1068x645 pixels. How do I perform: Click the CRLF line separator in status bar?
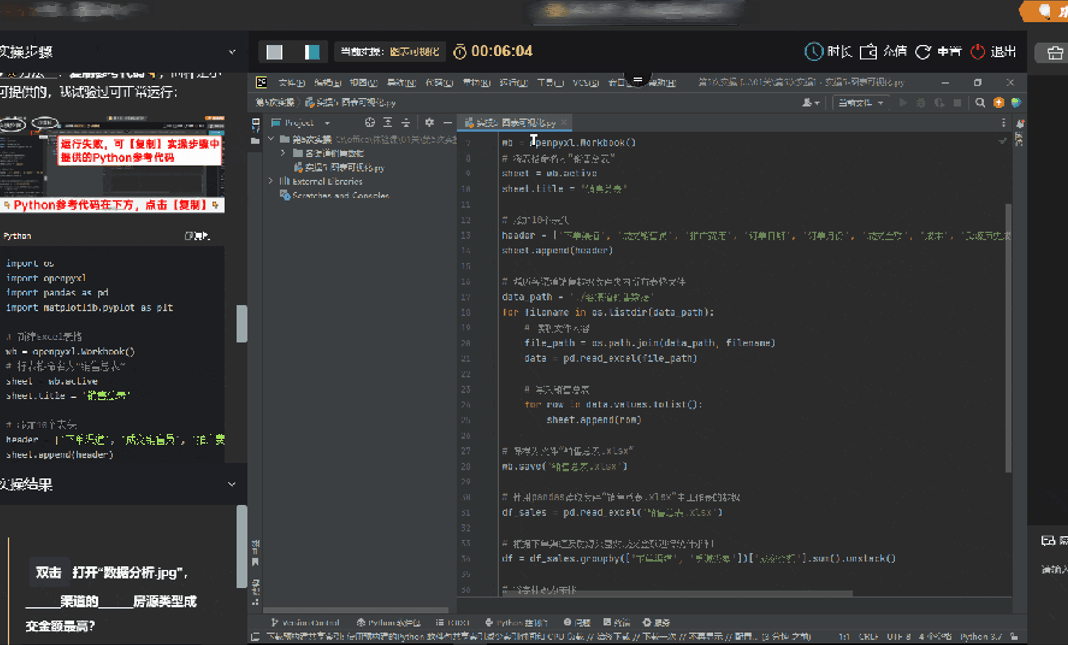[x=868, y=637]
